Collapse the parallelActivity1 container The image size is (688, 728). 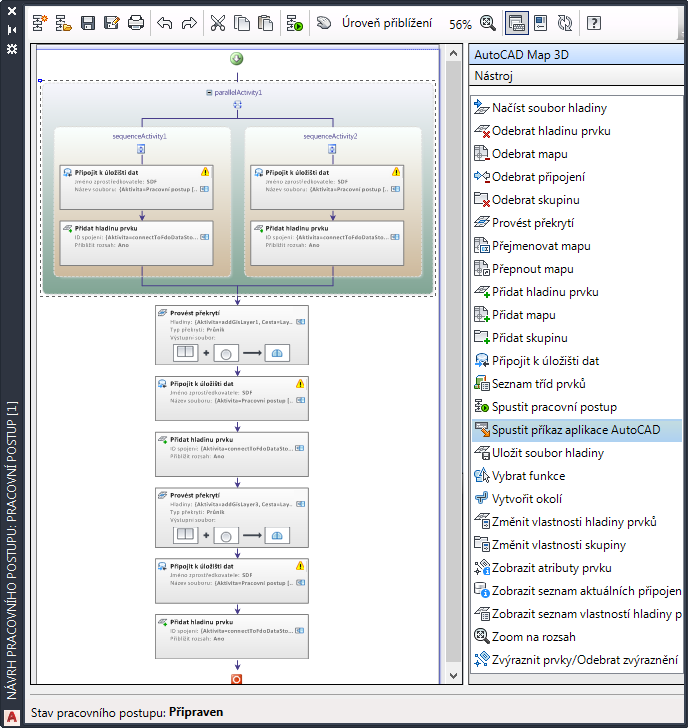tap(209, 92)
